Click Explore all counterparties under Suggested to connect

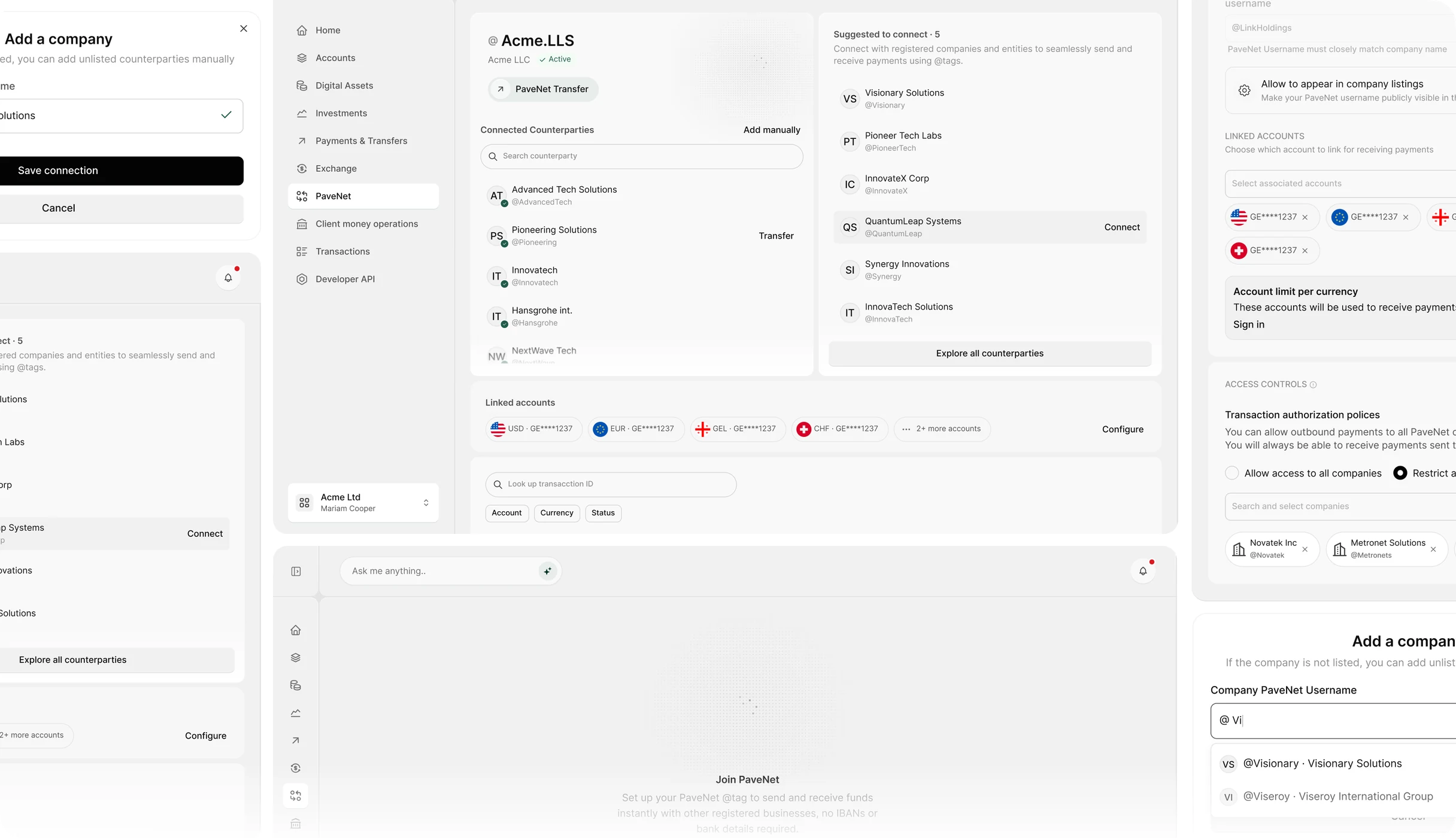tap(990, 354)
